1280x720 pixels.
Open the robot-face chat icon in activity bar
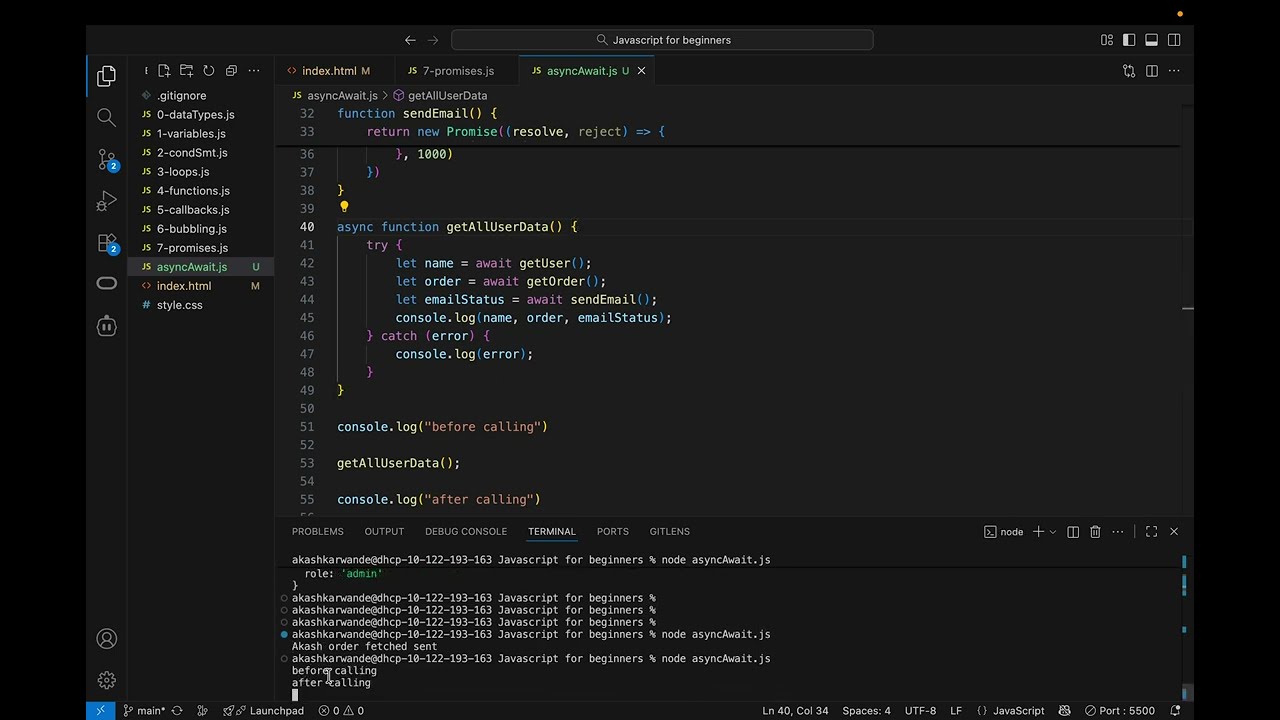(x=106, y=326)
